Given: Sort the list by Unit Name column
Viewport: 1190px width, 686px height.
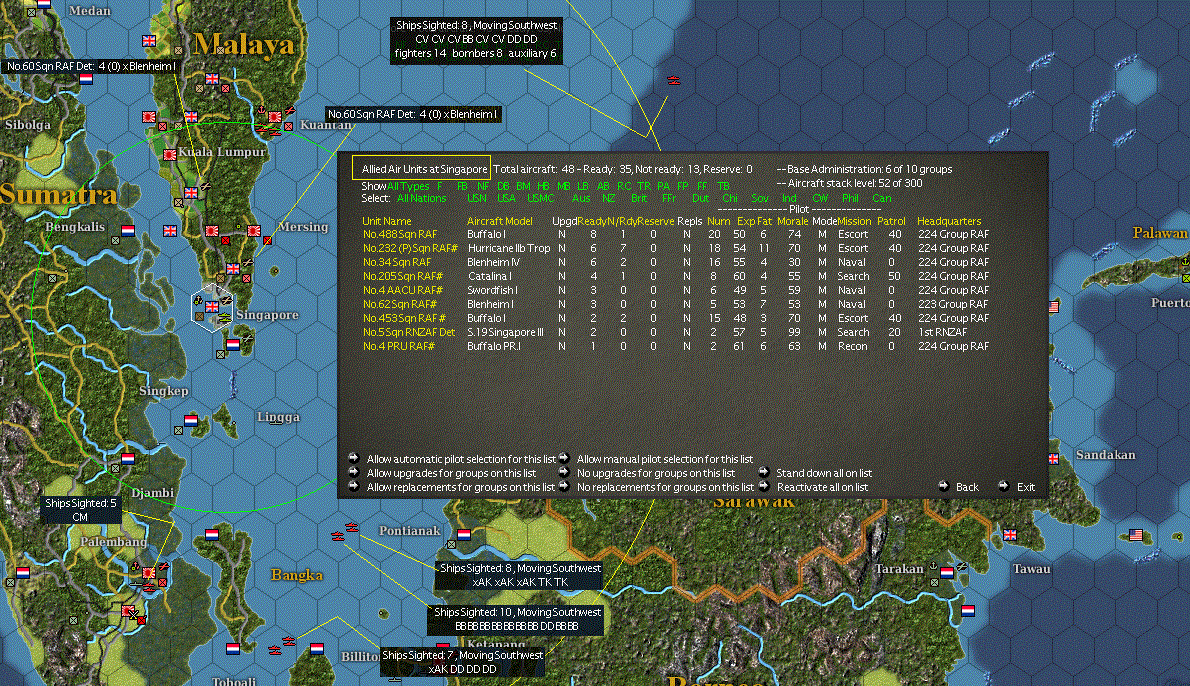Looking at the screenshot, I should click(x=387, y=221).
